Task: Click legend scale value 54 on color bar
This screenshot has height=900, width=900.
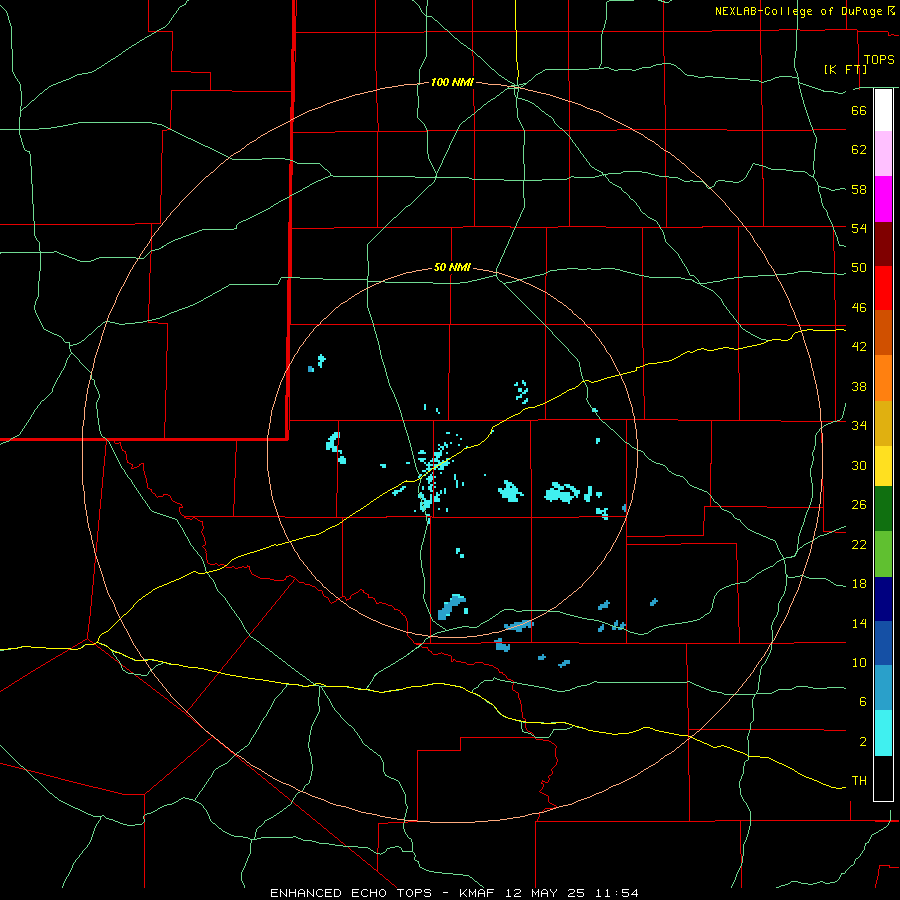Action: click(x=859, y=228)
